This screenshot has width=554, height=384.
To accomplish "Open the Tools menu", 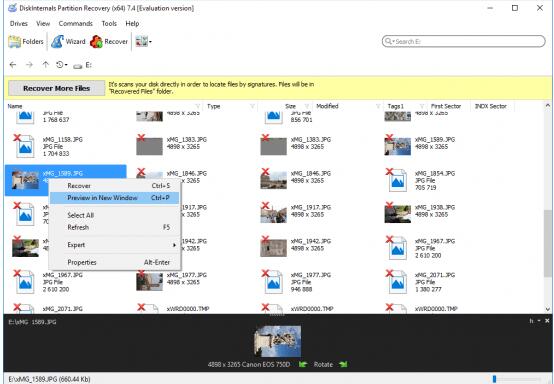I will pos(109,24).
